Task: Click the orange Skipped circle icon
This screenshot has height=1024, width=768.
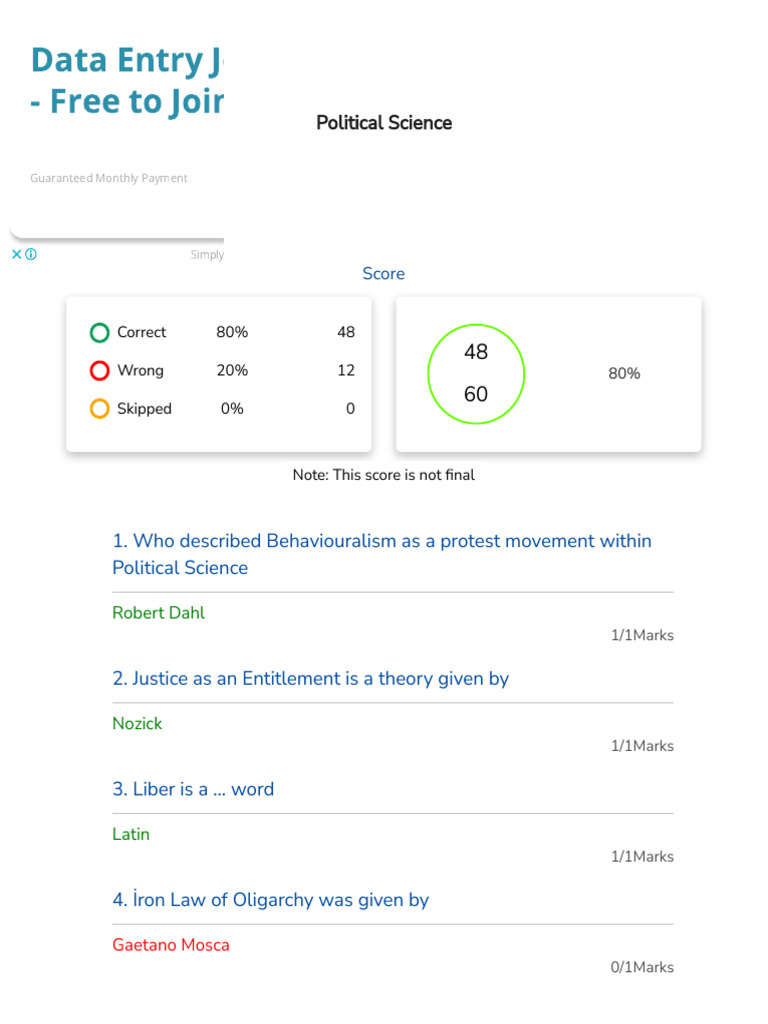Action: point(99,409)
